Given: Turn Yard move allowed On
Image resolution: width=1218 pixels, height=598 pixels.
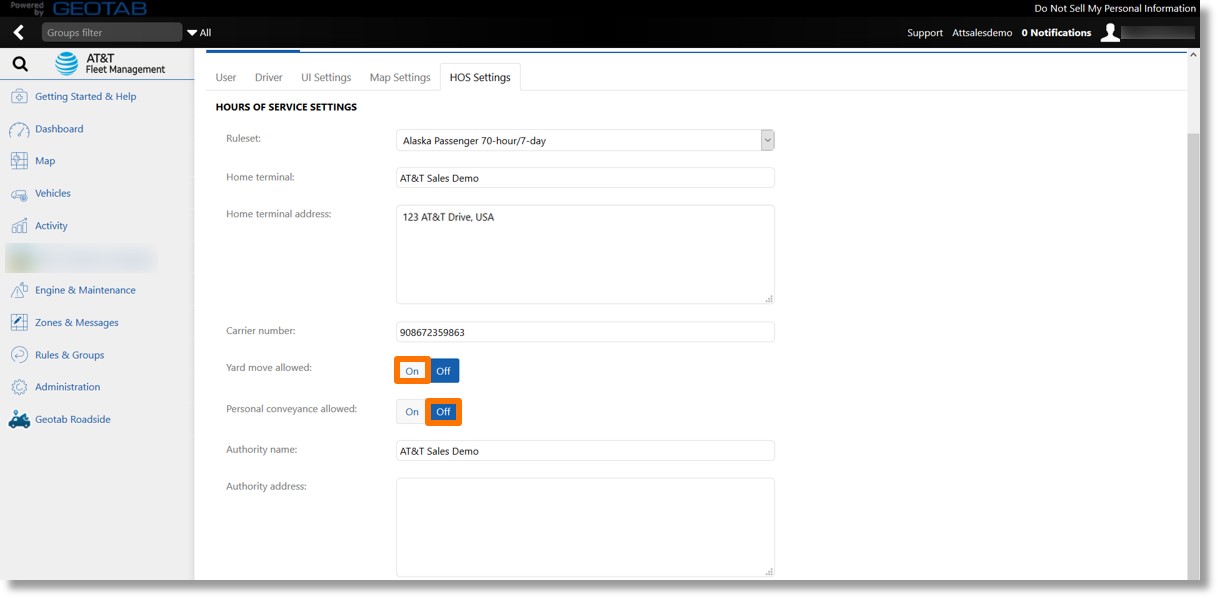Looking at the screenshot, I should click(x=412, y=371).
